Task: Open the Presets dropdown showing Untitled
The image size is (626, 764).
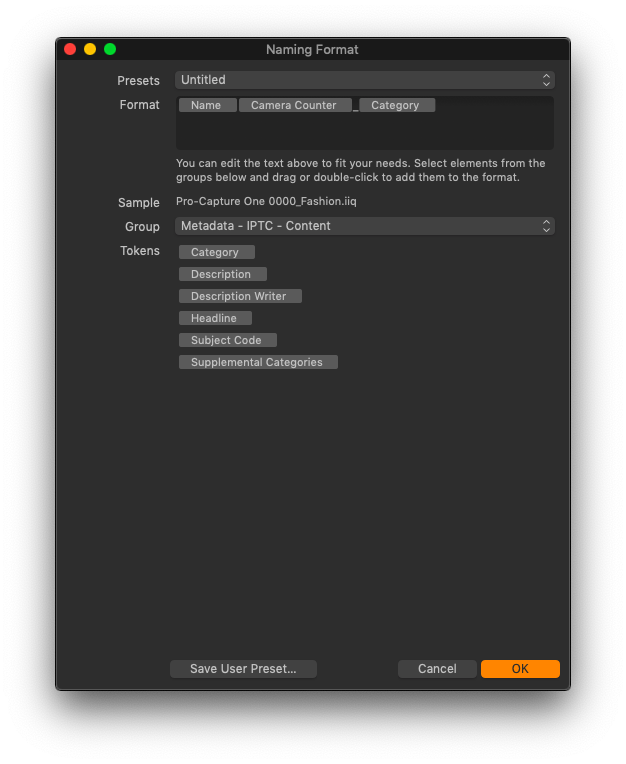Action: (364, 80)
